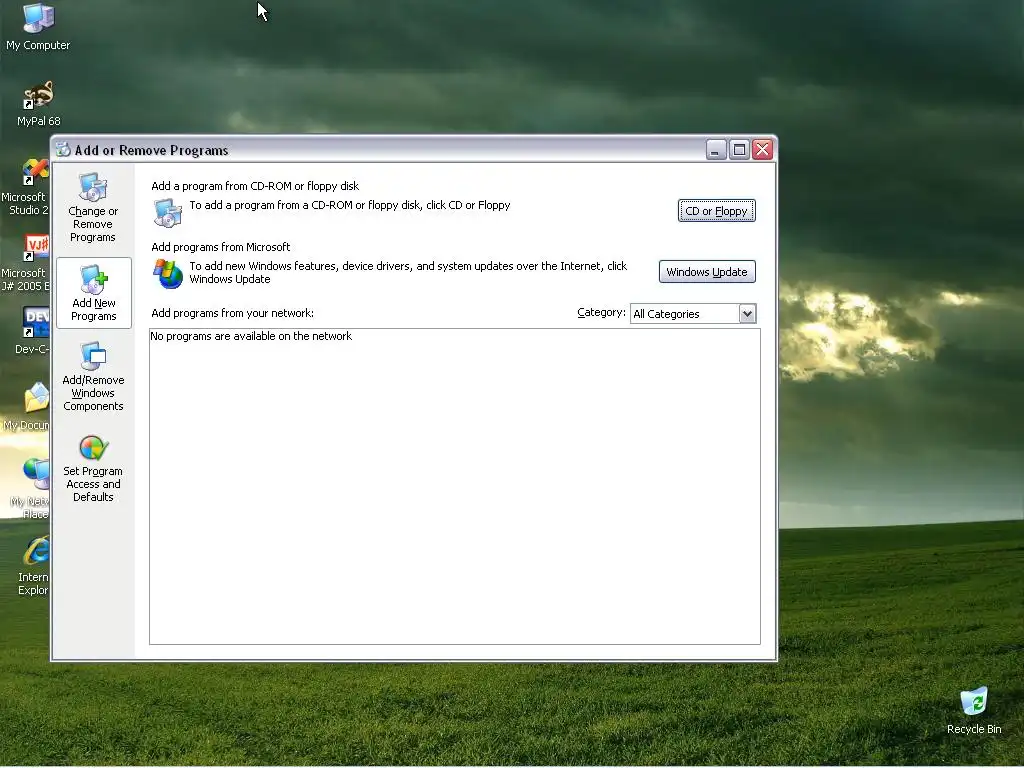The height and width of the screenshot is (768, 1024).
Task: Open Change or Remove Programs panel
Action: click(x=93, y=207)
